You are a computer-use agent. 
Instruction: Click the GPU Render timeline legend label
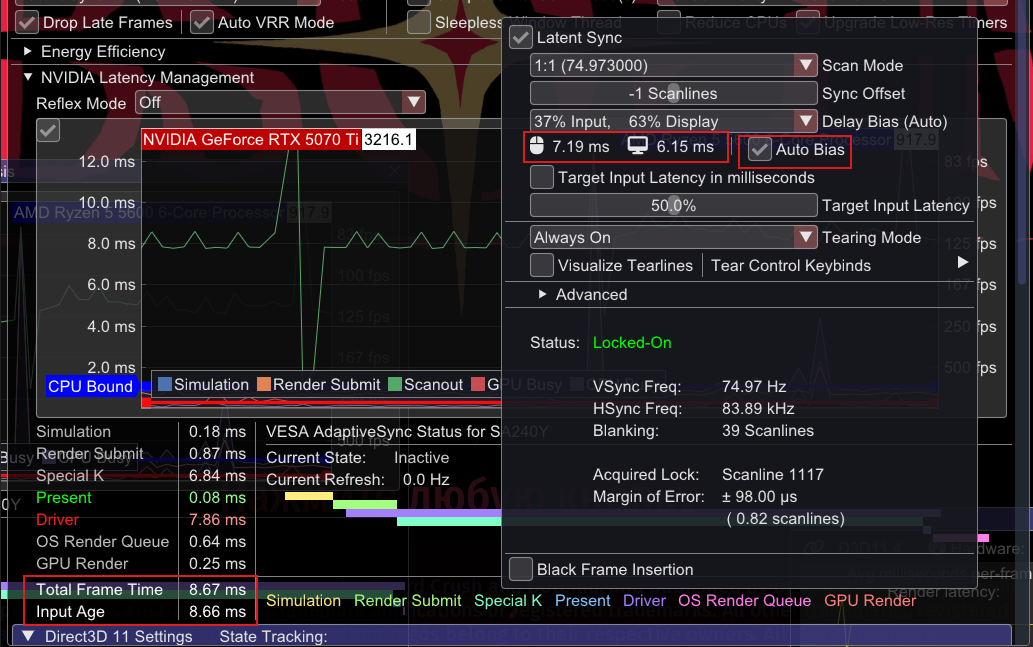coord(870,601)
